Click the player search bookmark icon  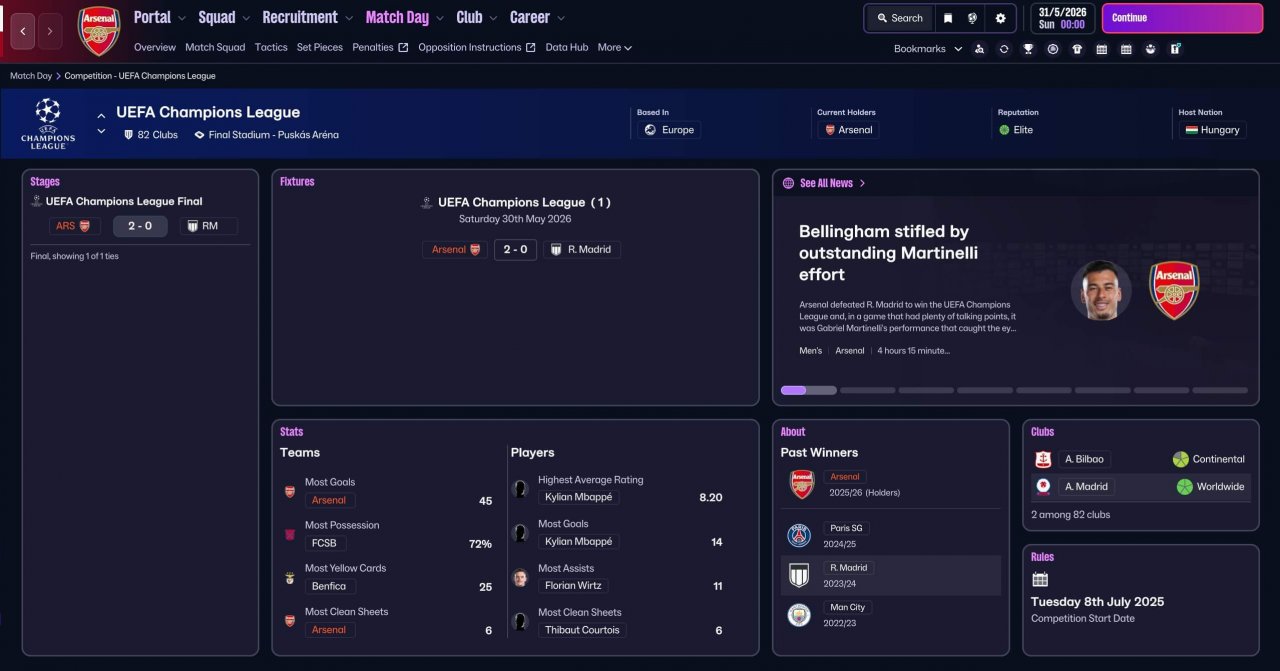[979, 49]
